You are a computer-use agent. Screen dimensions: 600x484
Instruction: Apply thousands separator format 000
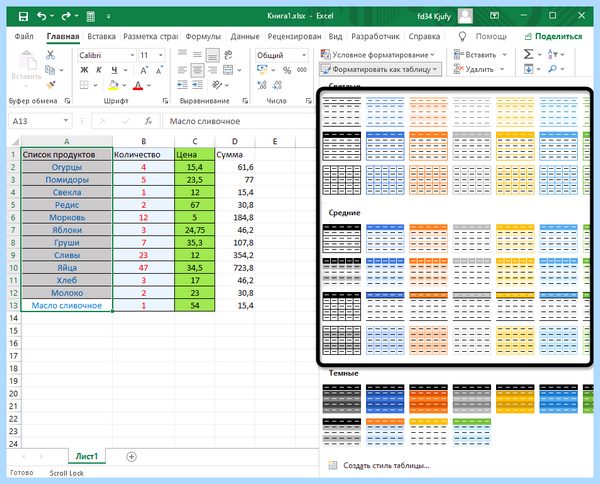tap(302, 70)
